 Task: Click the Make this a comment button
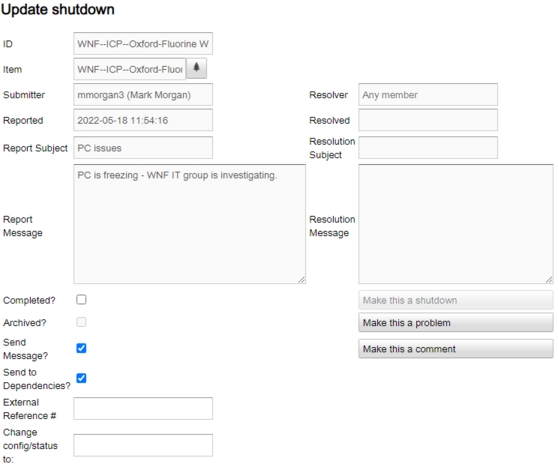point(456,349)
